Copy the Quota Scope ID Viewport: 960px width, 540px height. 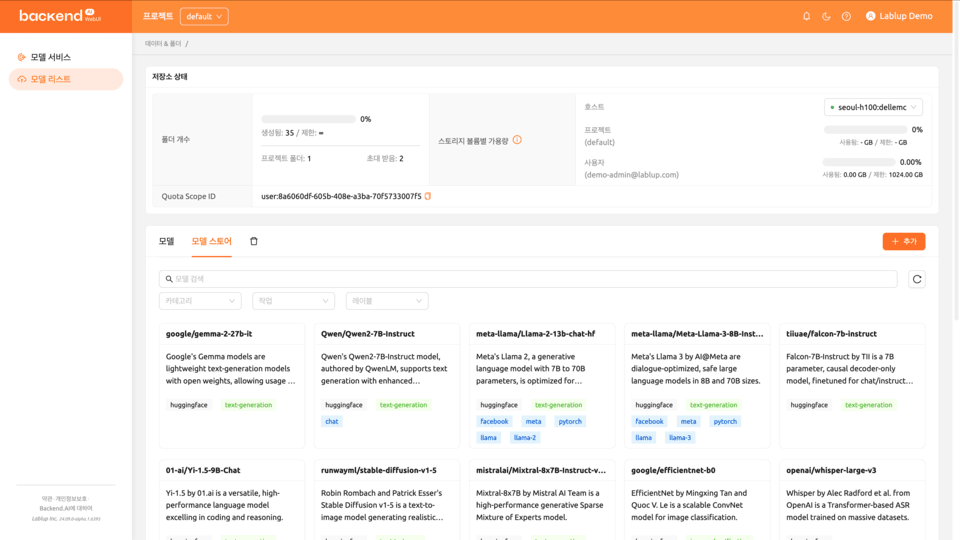tap(428, 196)
